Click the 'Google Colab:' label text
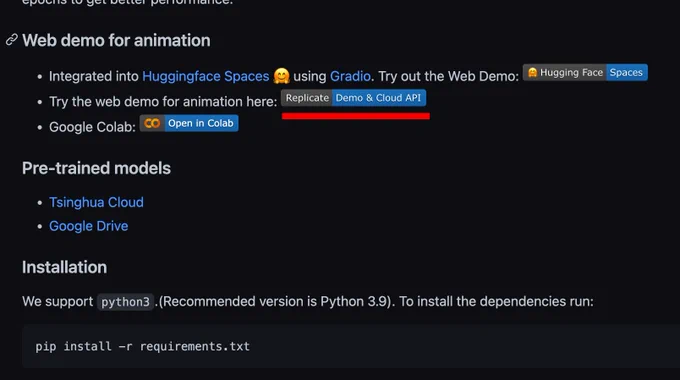The width and height of the screenshot is (680, 380). 92,127
